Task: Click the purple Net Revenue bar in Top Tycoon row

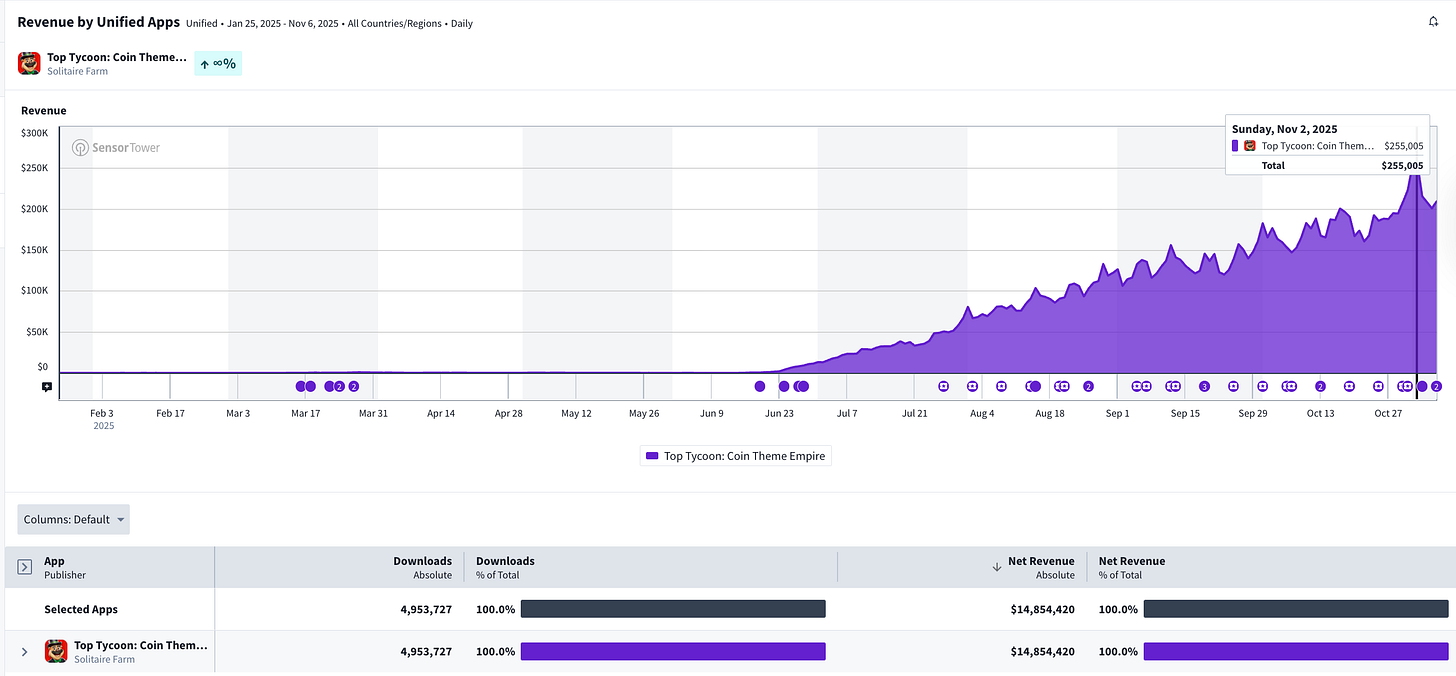Action: [1296, 651]
